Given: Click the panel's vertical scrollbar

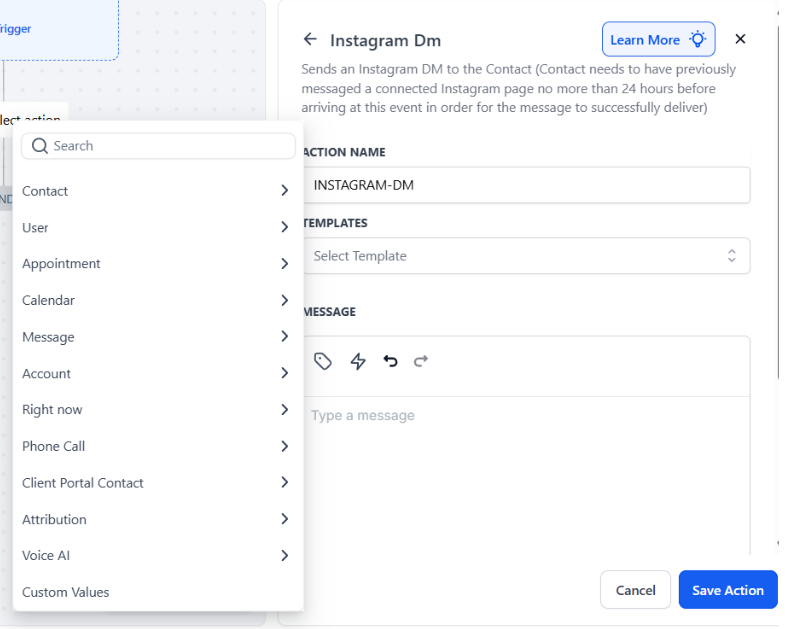Looking at the screenshot, I should point(778,202).
